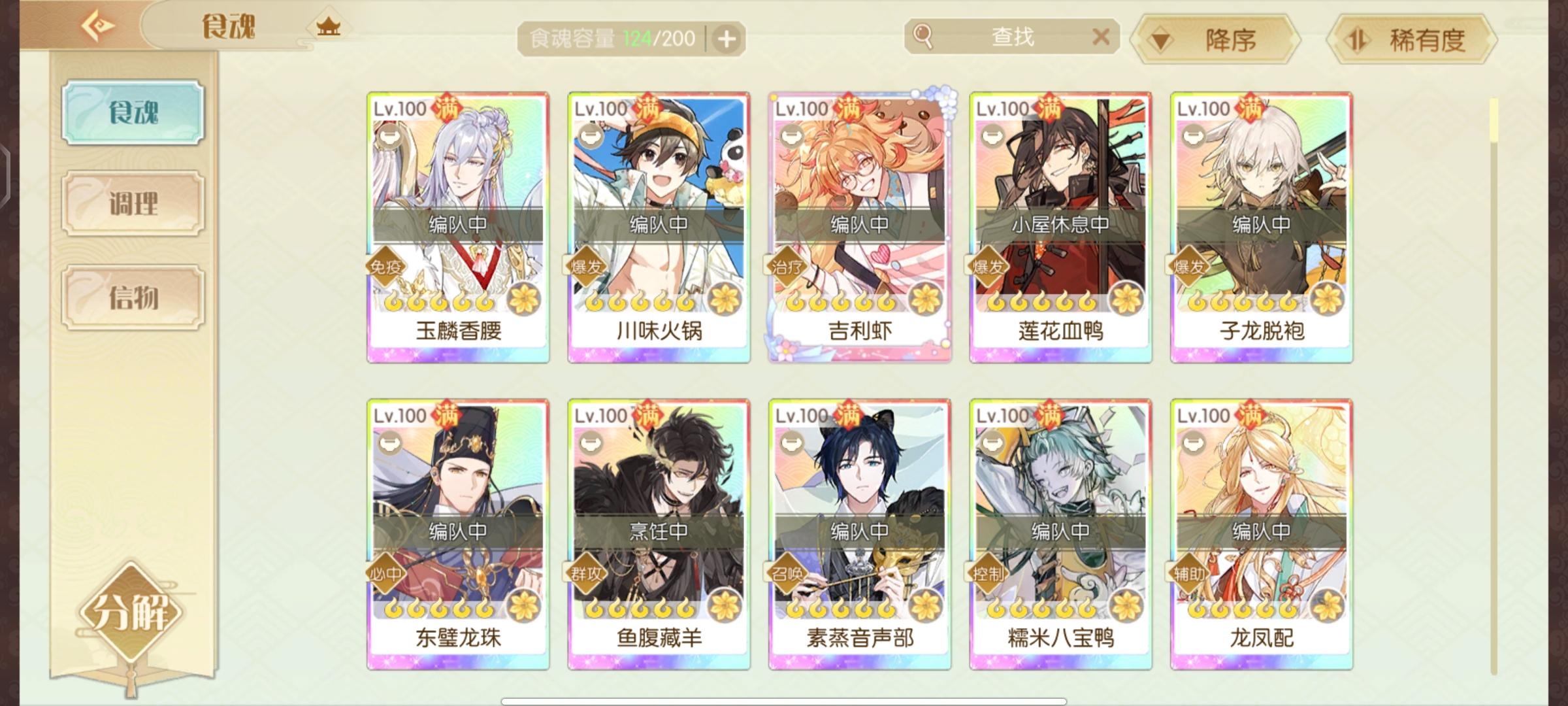Click the search magnifier icon
This screenshot has height=706, width=1568.
923,36
